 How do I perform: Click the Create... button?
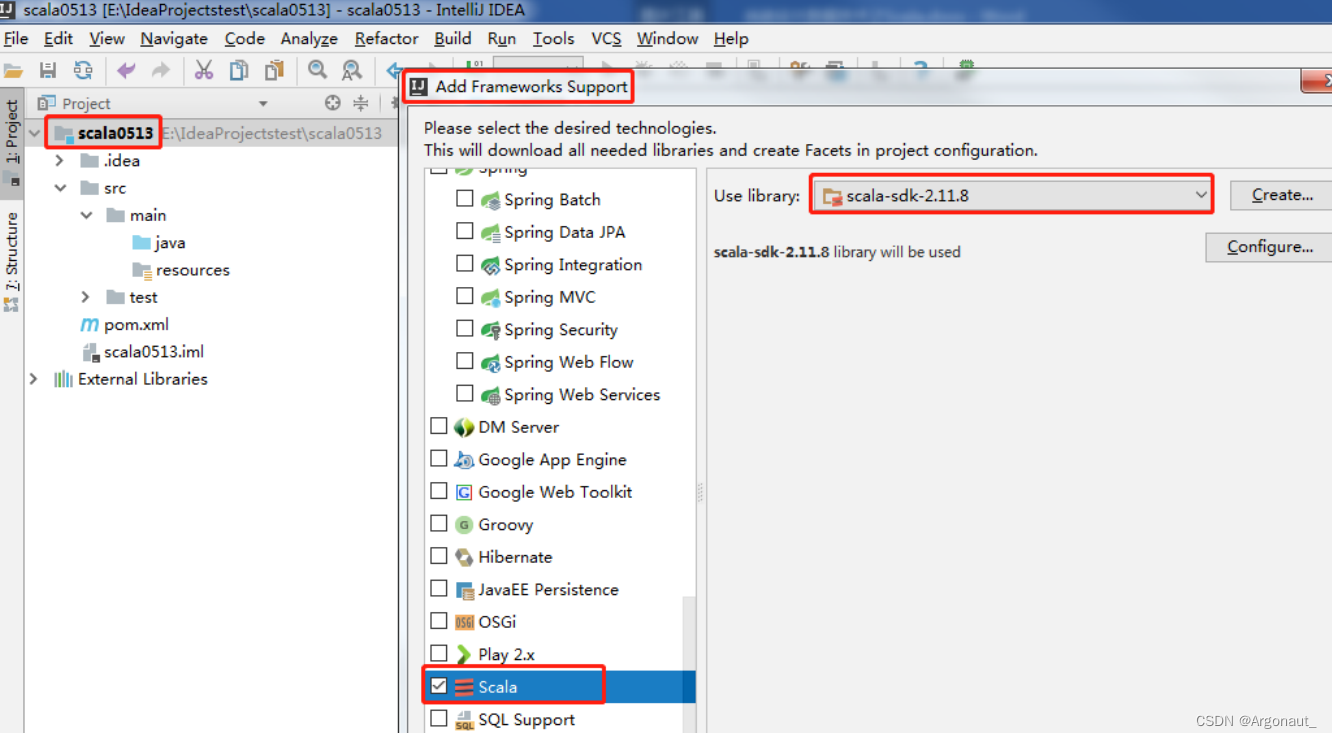[1282, 195]
